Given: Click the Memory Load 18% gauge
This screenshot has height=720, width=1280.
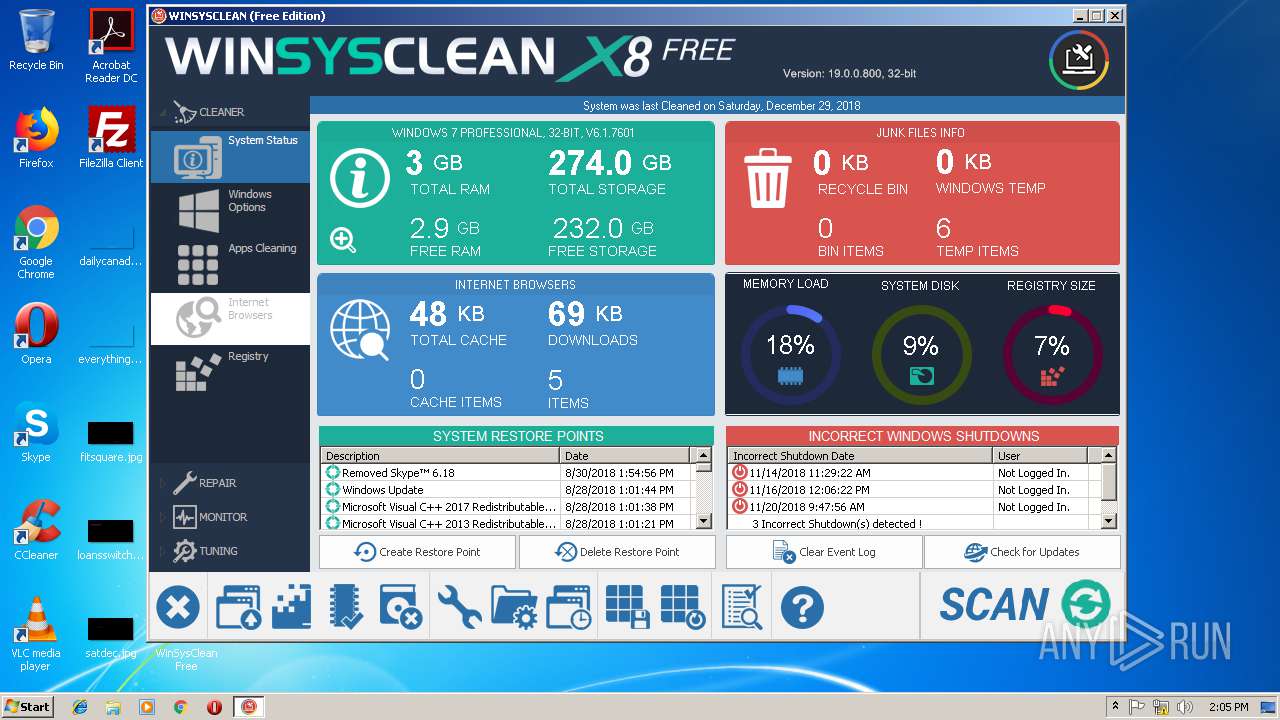Looking at the screenshot, I should 790,354.
